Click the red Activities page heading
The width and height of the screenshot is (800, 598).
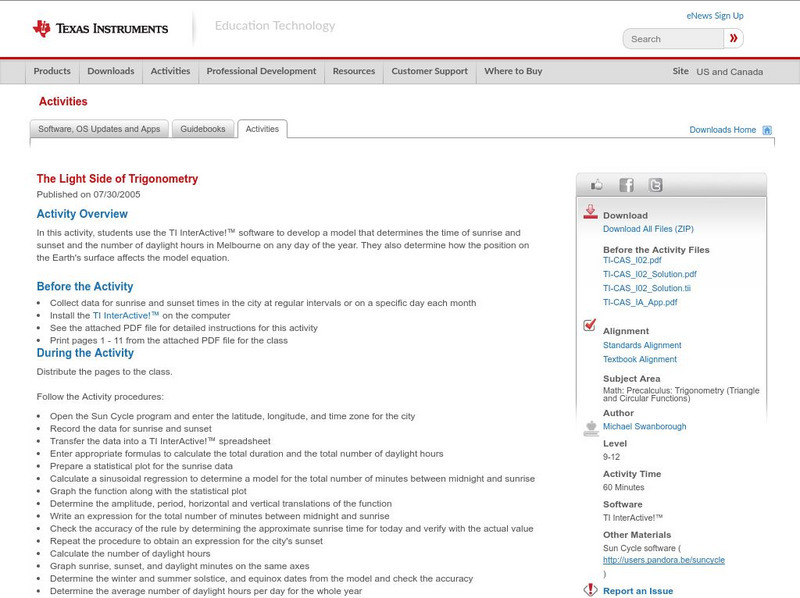63,102
